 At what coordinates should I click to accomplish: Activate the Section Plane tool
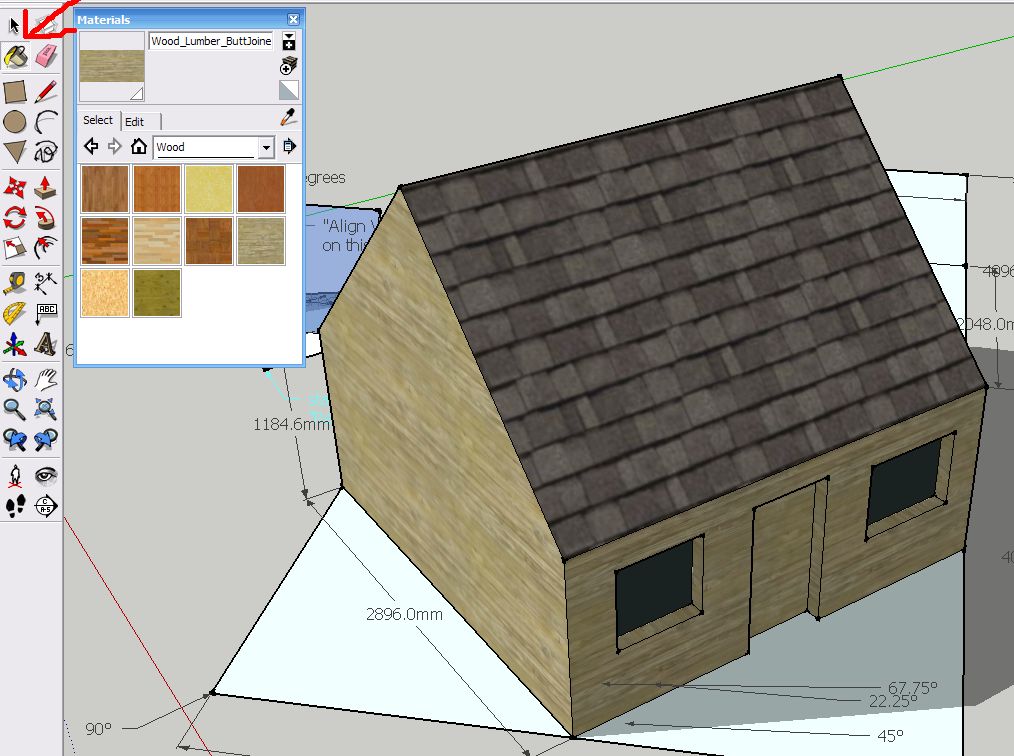[x=46, y=505]
